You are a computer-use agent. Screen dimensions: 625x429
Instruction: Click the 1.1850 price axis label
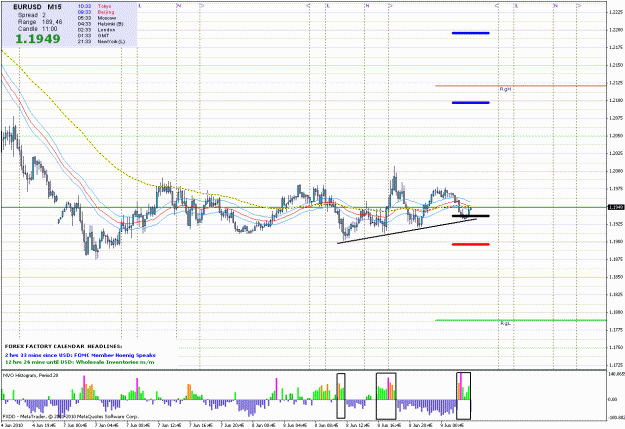coord(616,277)
